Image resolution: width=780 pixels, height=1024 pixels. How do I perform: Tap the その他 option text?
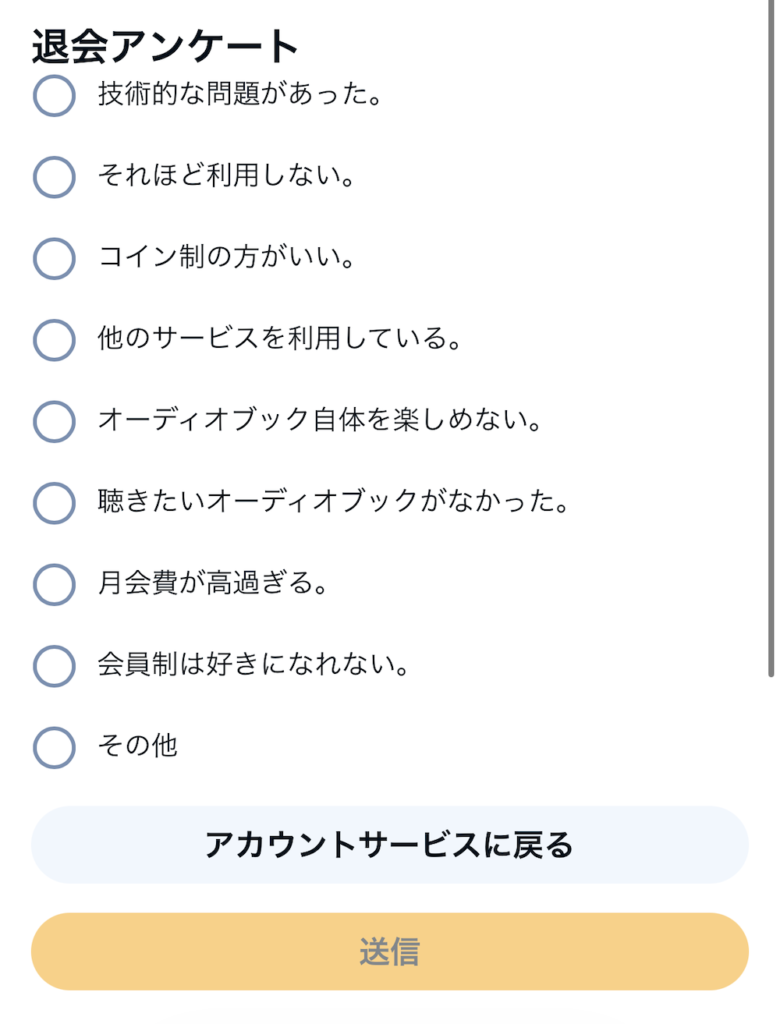[x=137, y=746]
